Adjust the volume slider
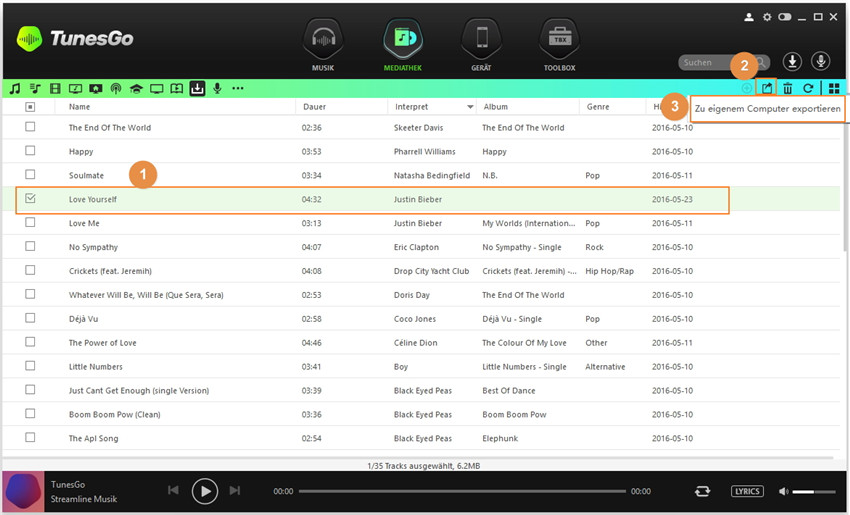The width and height of the screenshot is (850, 515). (x=815, y=491)
